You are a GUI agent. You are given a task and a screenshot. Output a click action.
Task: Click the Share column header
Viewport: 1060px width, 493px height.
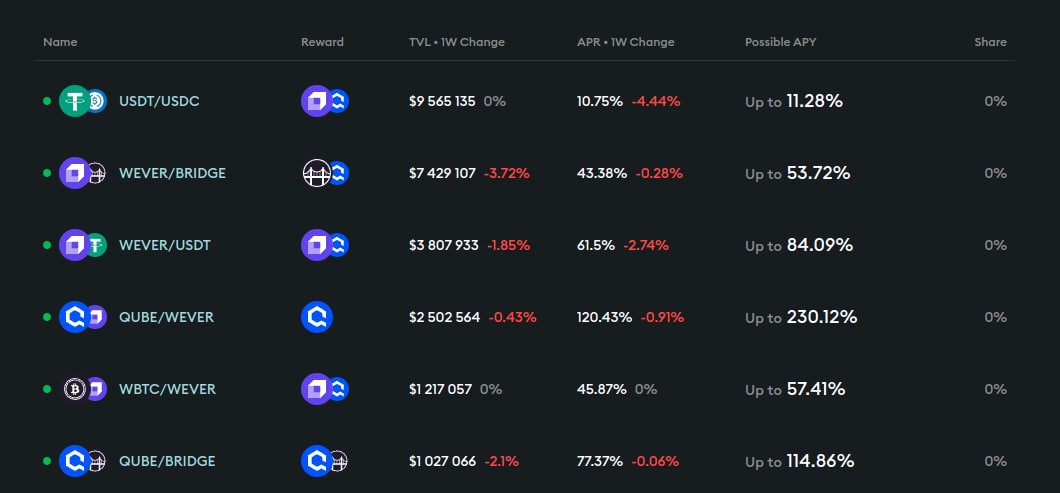pyautogui.click(x=990, y=42)
